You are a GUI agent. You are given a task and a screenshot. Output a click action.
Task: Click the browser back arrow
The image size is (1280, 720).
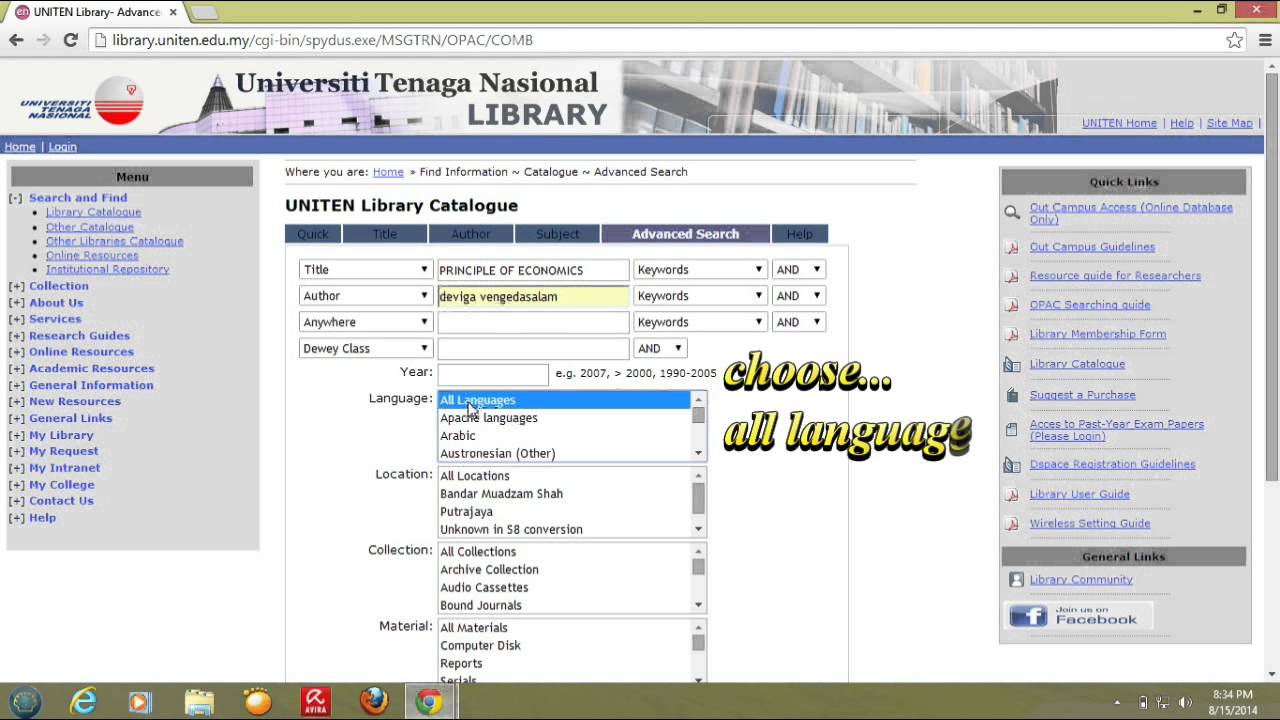[16, 40]
